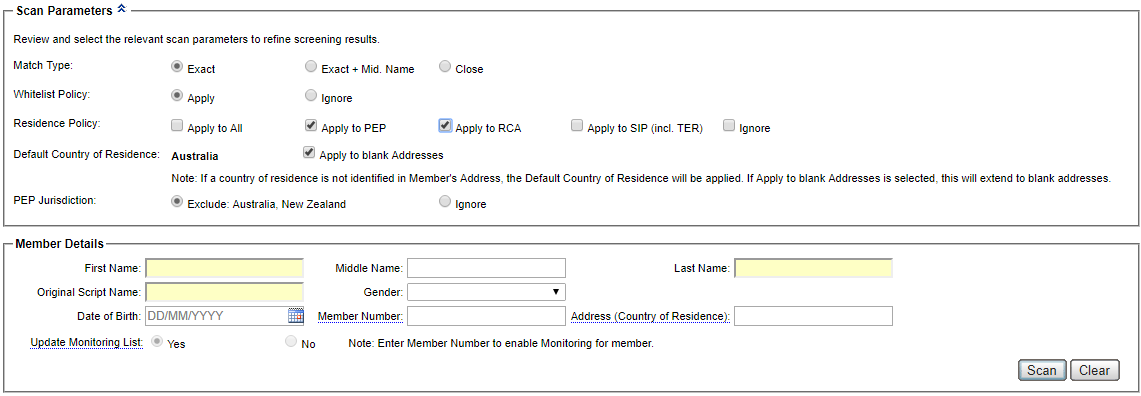Image resolution: width=1141 pixels, height=396 pixels.
Task: Uncheck Apply to blank Addresses
Action: tap(309, 153)
